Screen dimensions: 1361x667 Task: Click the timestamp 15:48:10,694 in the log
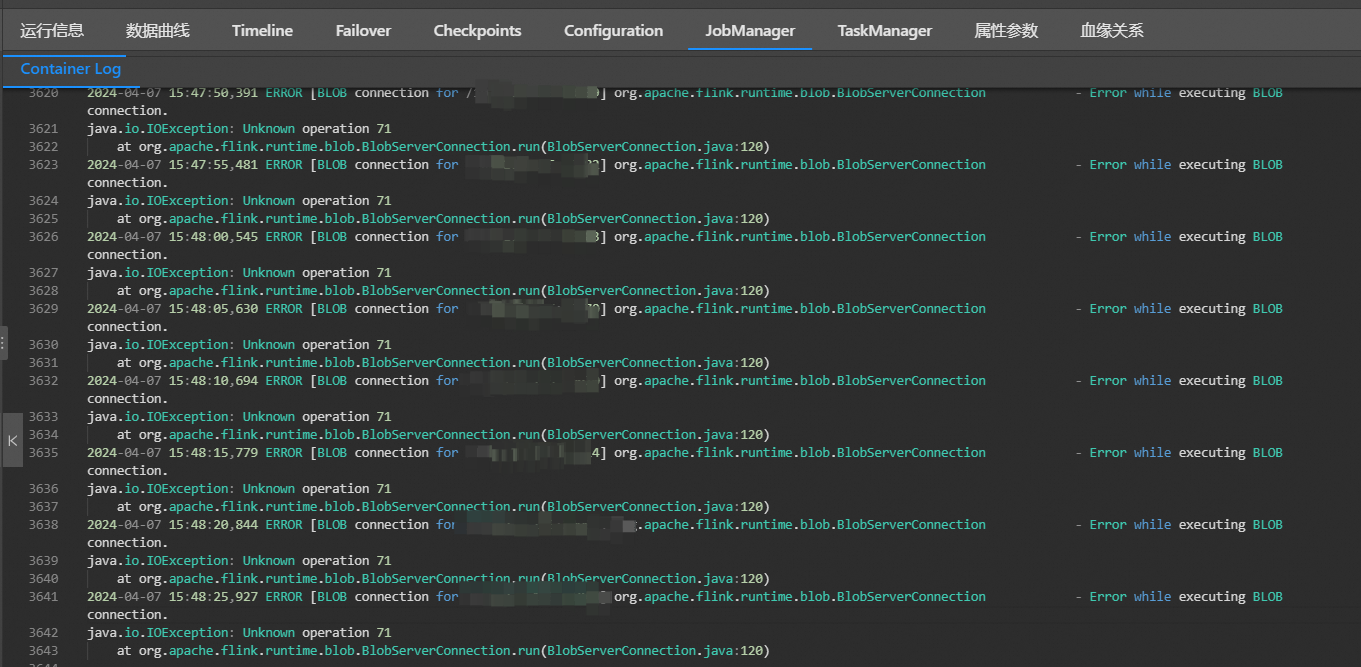[213, 380]
